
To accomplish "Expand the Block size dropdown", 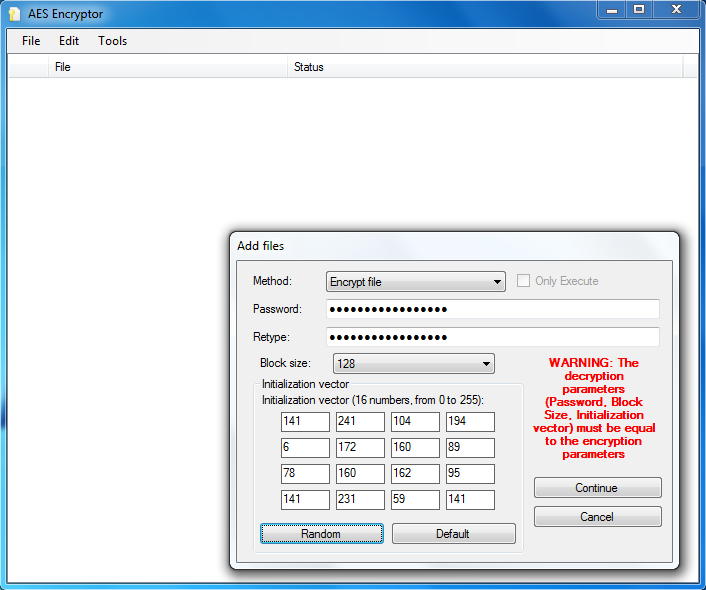I will pos(413,364).
